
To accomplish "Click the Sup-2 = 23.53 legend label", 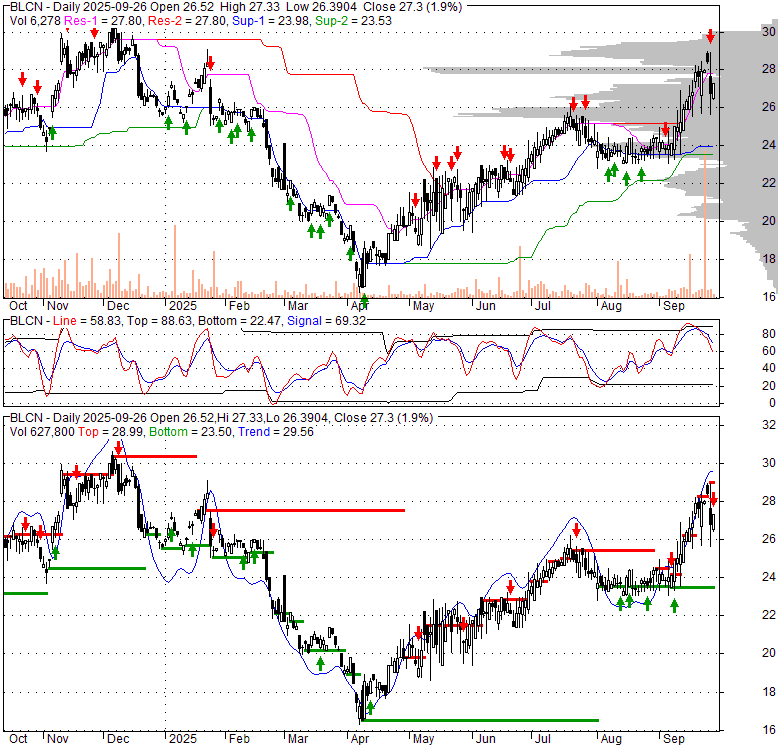I will [x=353, y=21].
